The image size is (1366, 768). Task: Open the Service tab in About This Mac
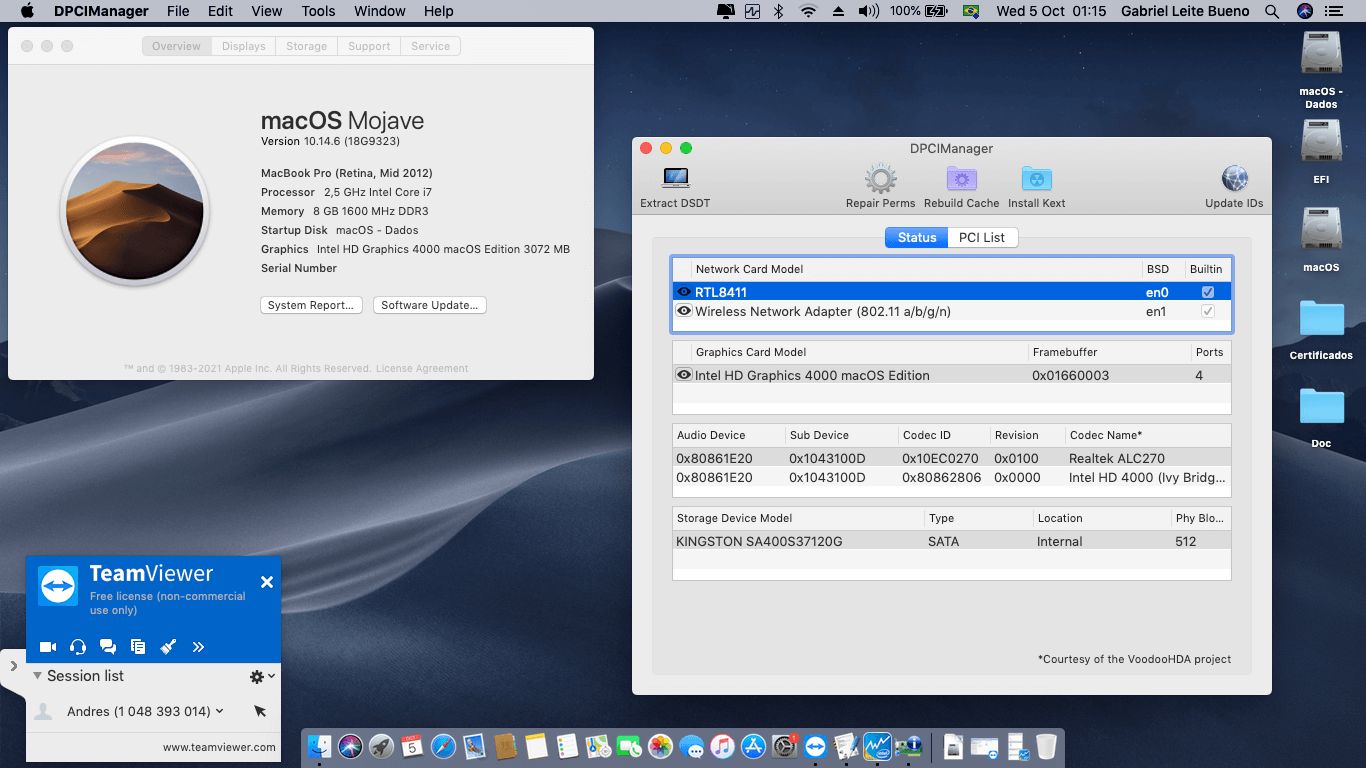[430, 46]
